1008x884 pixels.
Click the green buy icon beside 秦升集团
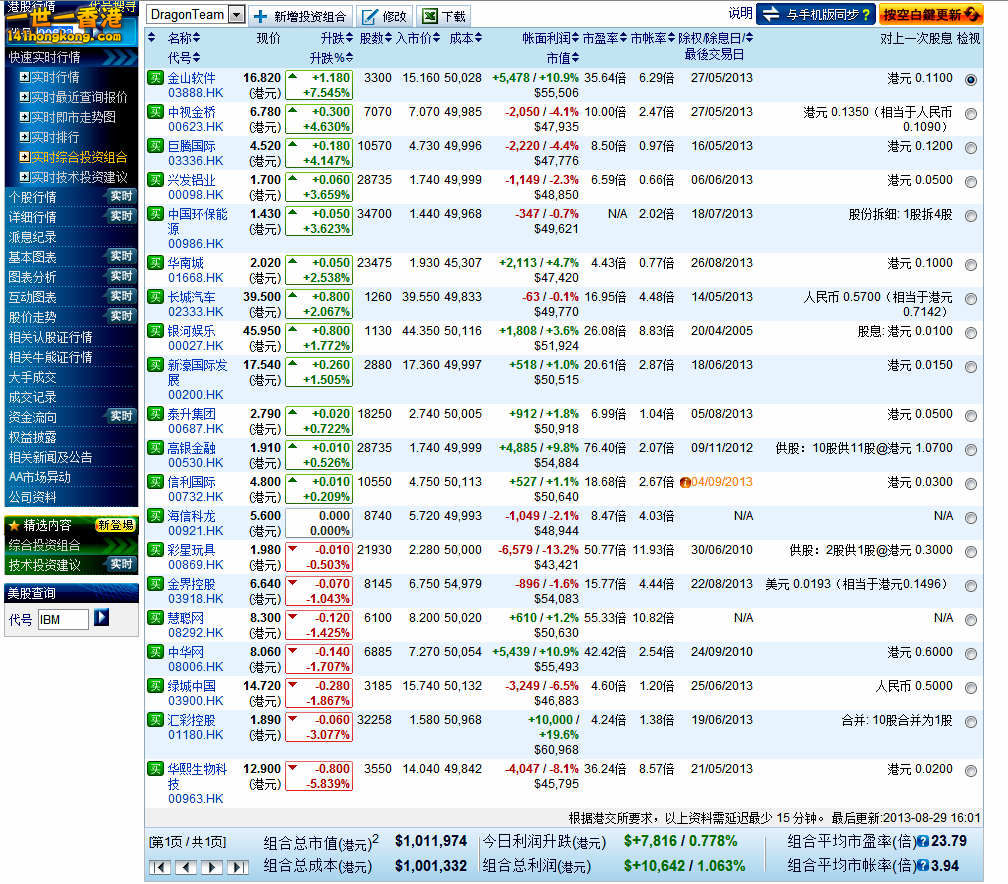click(x=155, y=413)
